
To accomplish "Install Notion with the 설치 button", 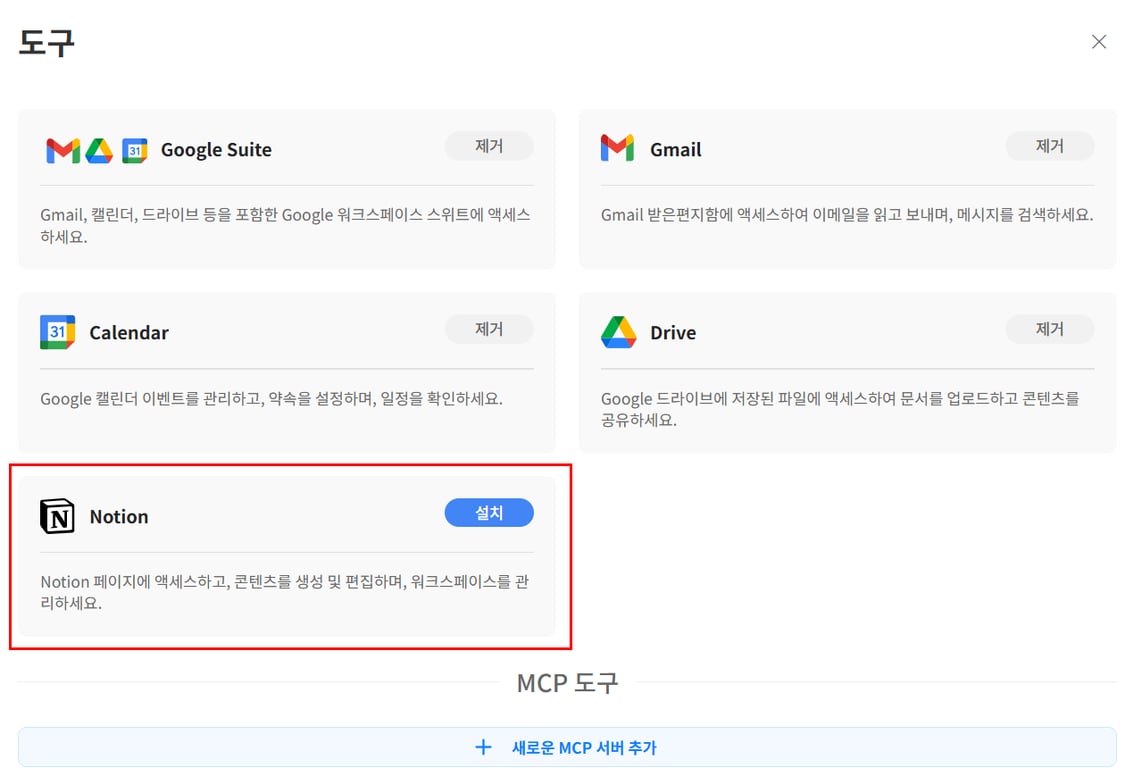I will [x=489, y=512].
